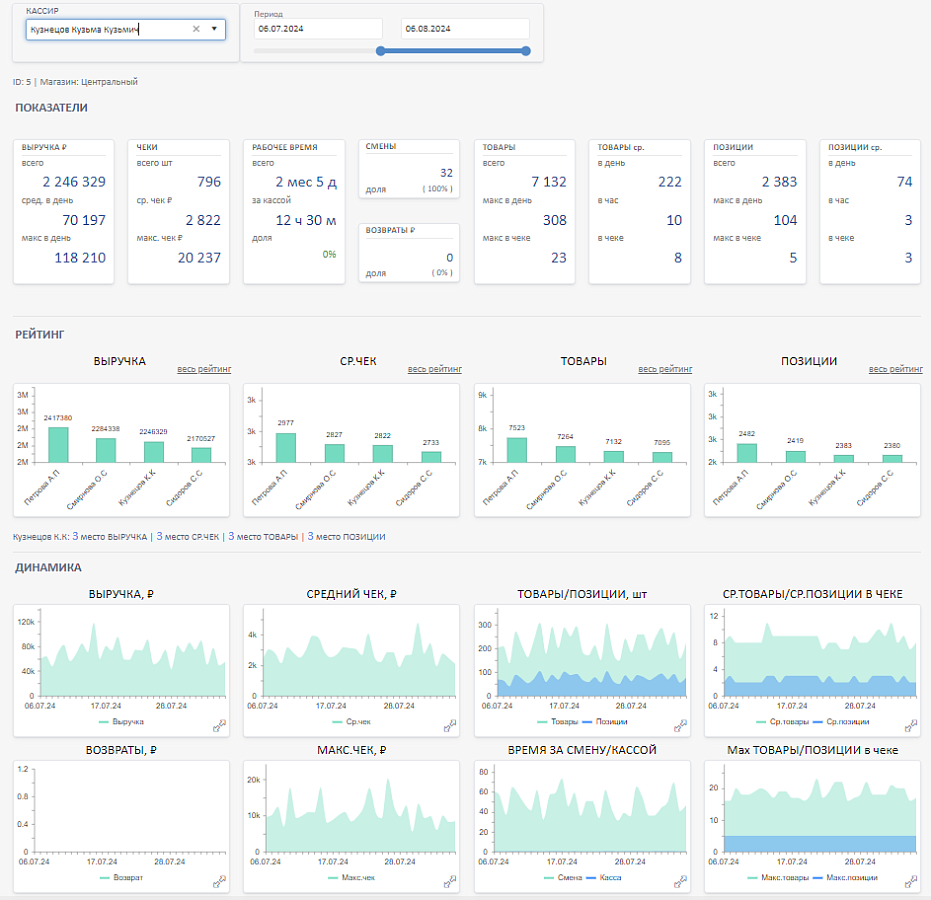931x900 pixels.
Task: Select working time value 2 мес 5 д
Action: coord(306,182)
